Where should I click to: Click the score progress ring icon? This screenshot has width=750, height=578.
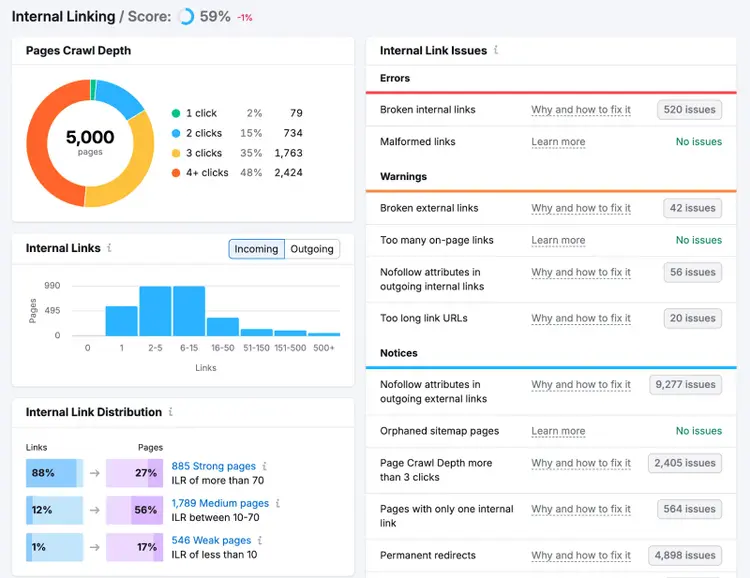(186, 16)
